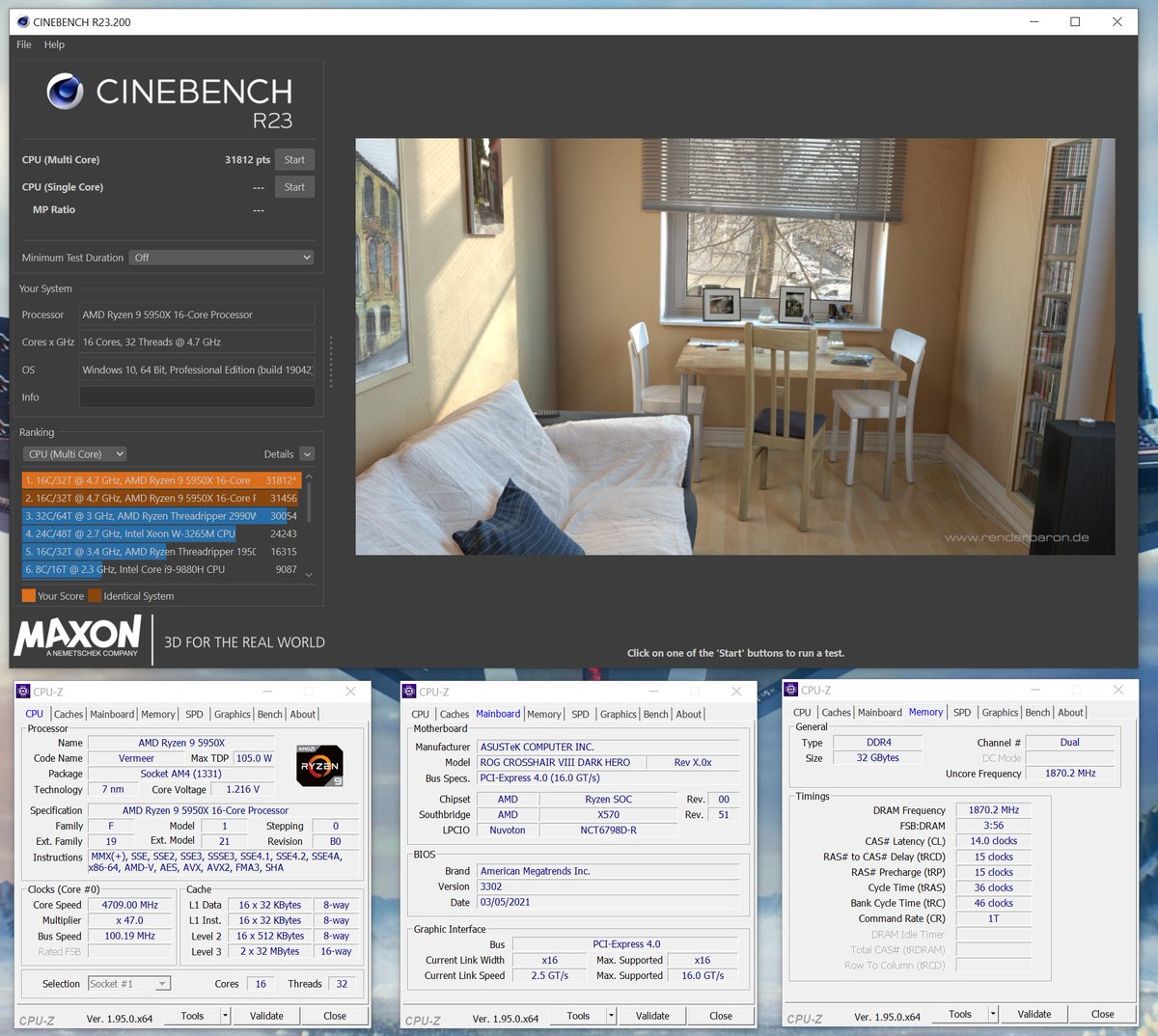Viewport: 1158px width, 1036px height.
Task: Open the Socket #1 selection dropdown
Action: (x=129, y=984)
